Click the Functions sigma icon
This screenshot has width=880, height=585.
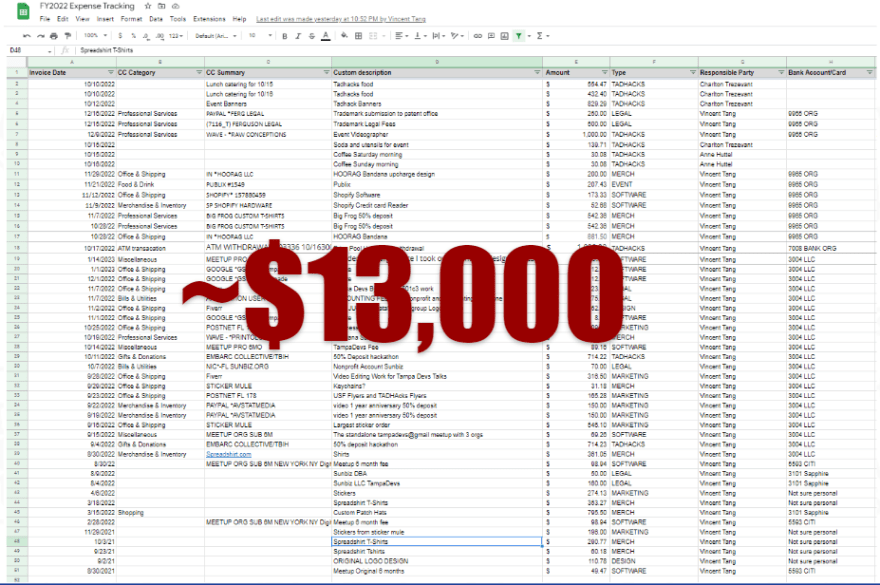541,35
